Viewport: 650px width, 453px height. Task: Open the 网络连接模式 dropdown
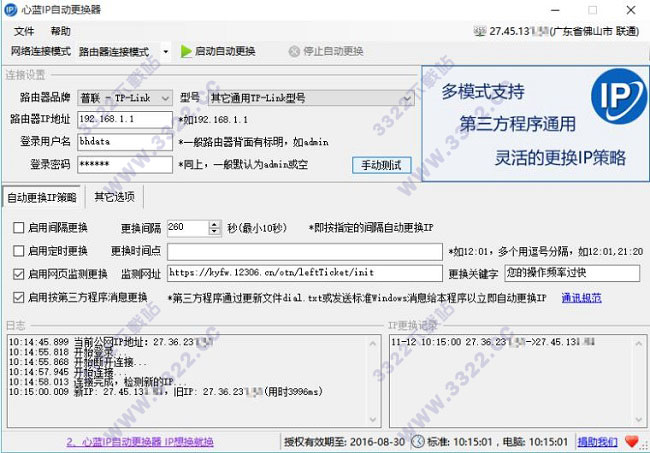(x=165, y=52)
